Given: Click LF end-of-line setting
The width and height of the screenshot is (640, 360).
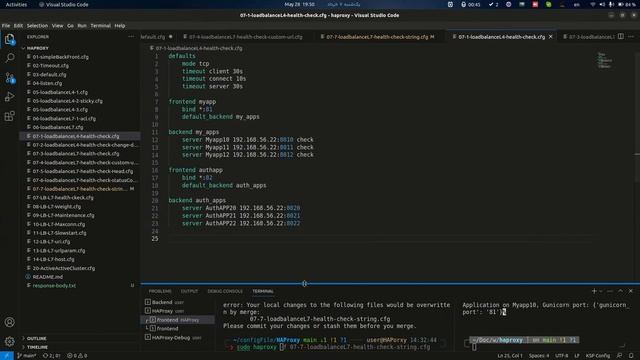Looking at the screenshot, I should [577, 356].
